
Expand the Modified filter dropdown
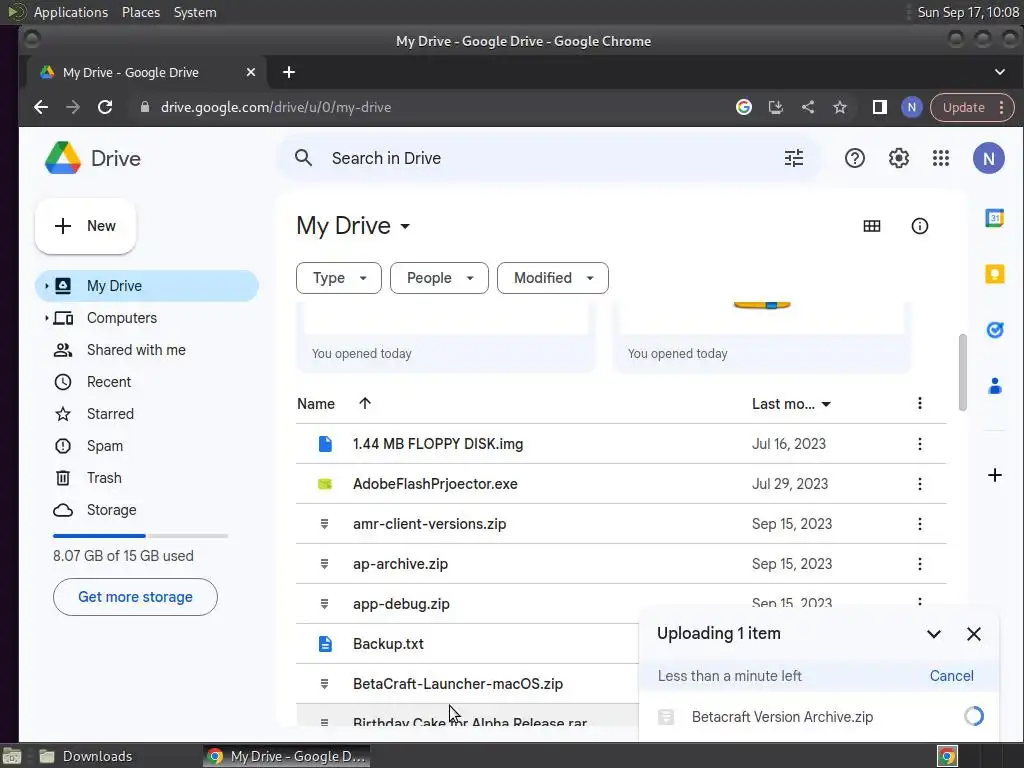(552, 278)
